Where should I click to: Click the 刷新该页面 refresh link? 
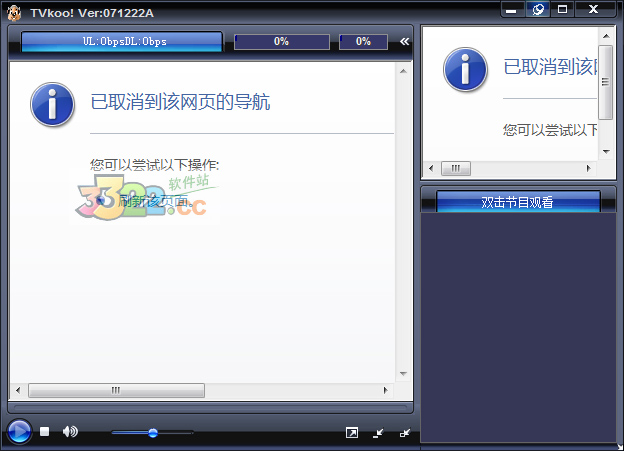(153, 201)
